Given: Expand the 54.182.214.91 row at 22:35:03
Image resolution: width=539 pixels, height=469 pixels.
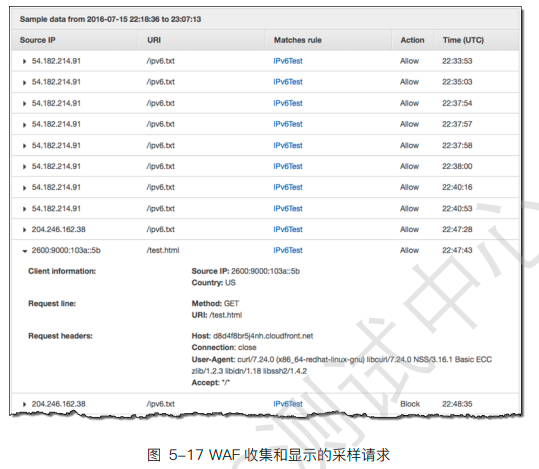Looking at the screenshot, I should (24, 83).
